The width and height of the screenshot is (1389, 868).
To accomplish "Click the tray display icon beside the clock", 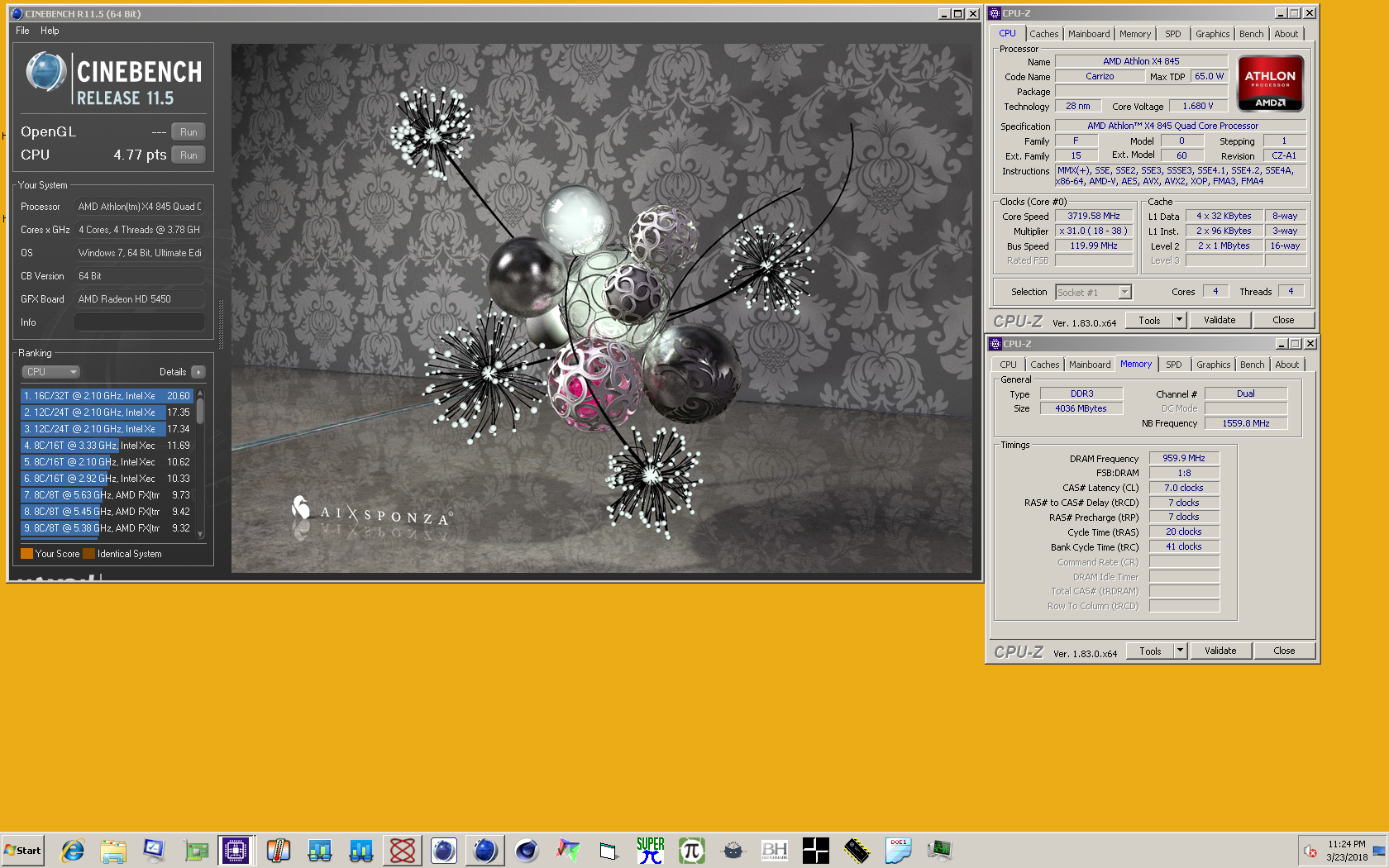I will (x=1379, y=851).
